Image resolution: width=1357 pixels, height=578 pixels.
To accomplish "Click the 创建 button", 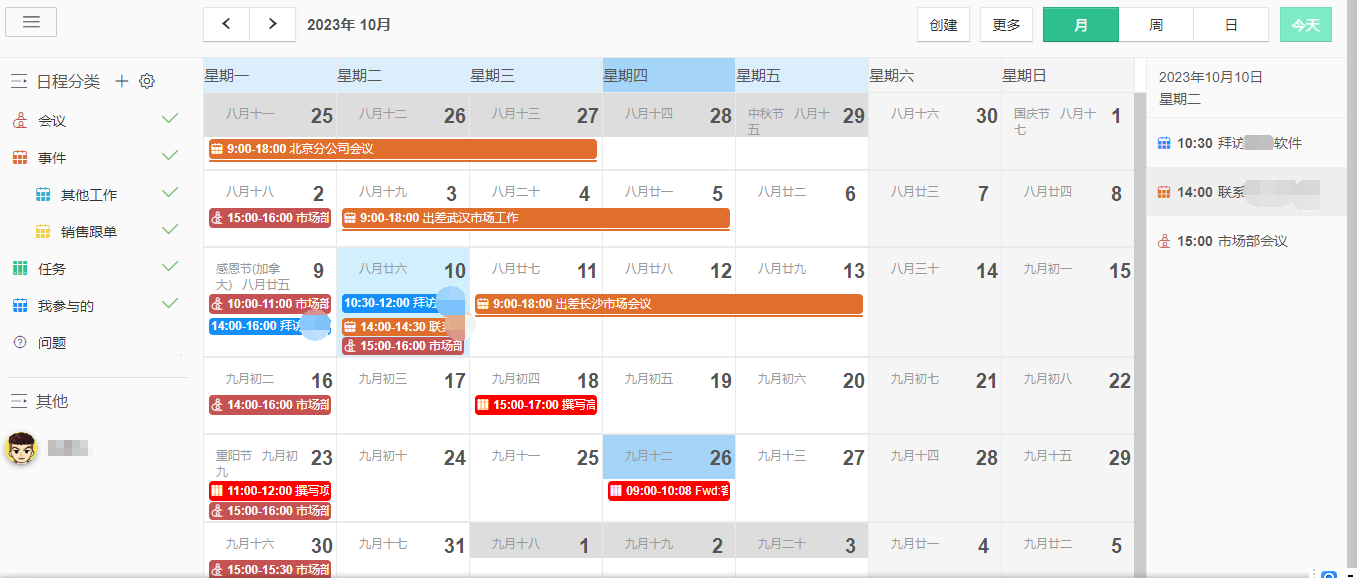I will pyautogui.click(x=943, y=25).
